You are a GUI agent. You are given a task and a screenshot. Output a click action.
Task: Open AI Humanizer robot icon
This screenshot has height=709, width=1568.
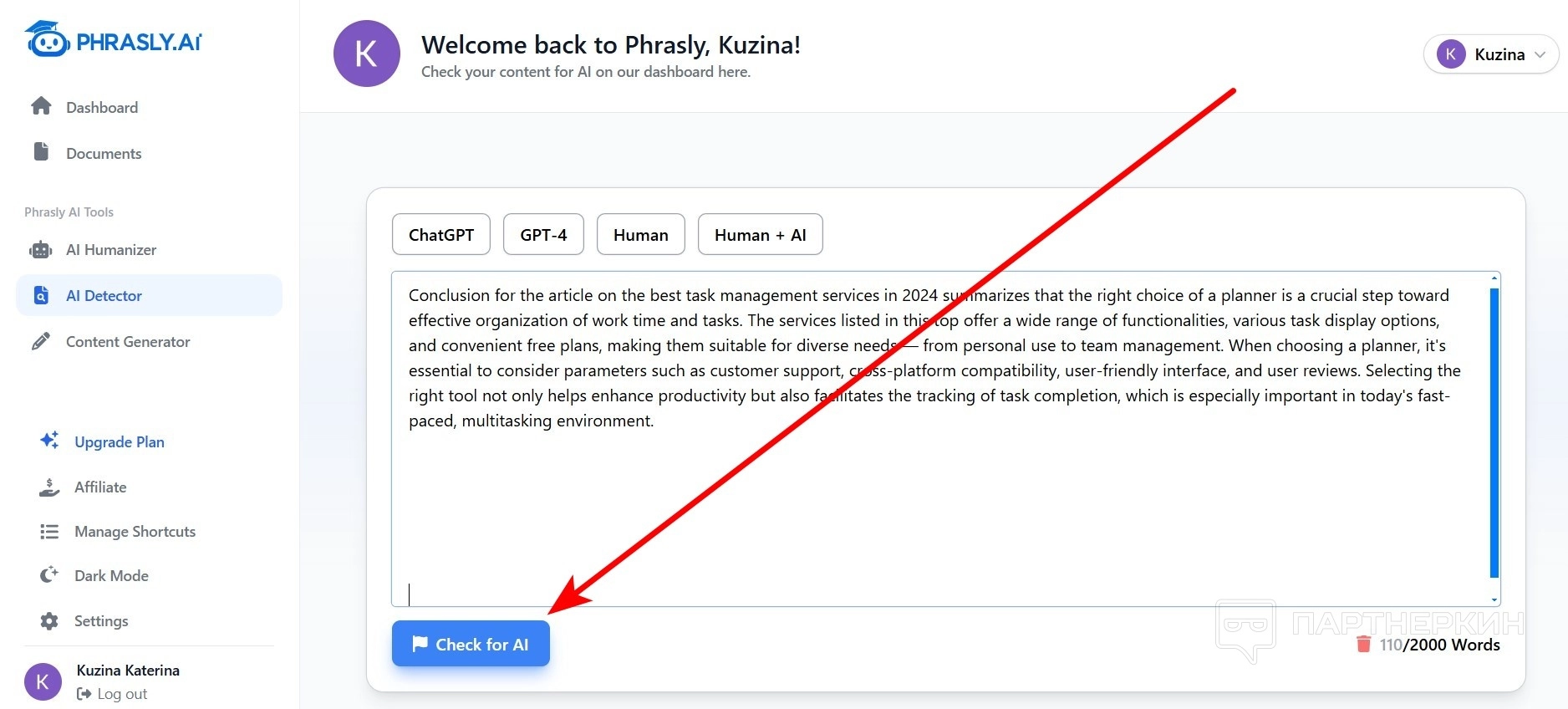40,249
